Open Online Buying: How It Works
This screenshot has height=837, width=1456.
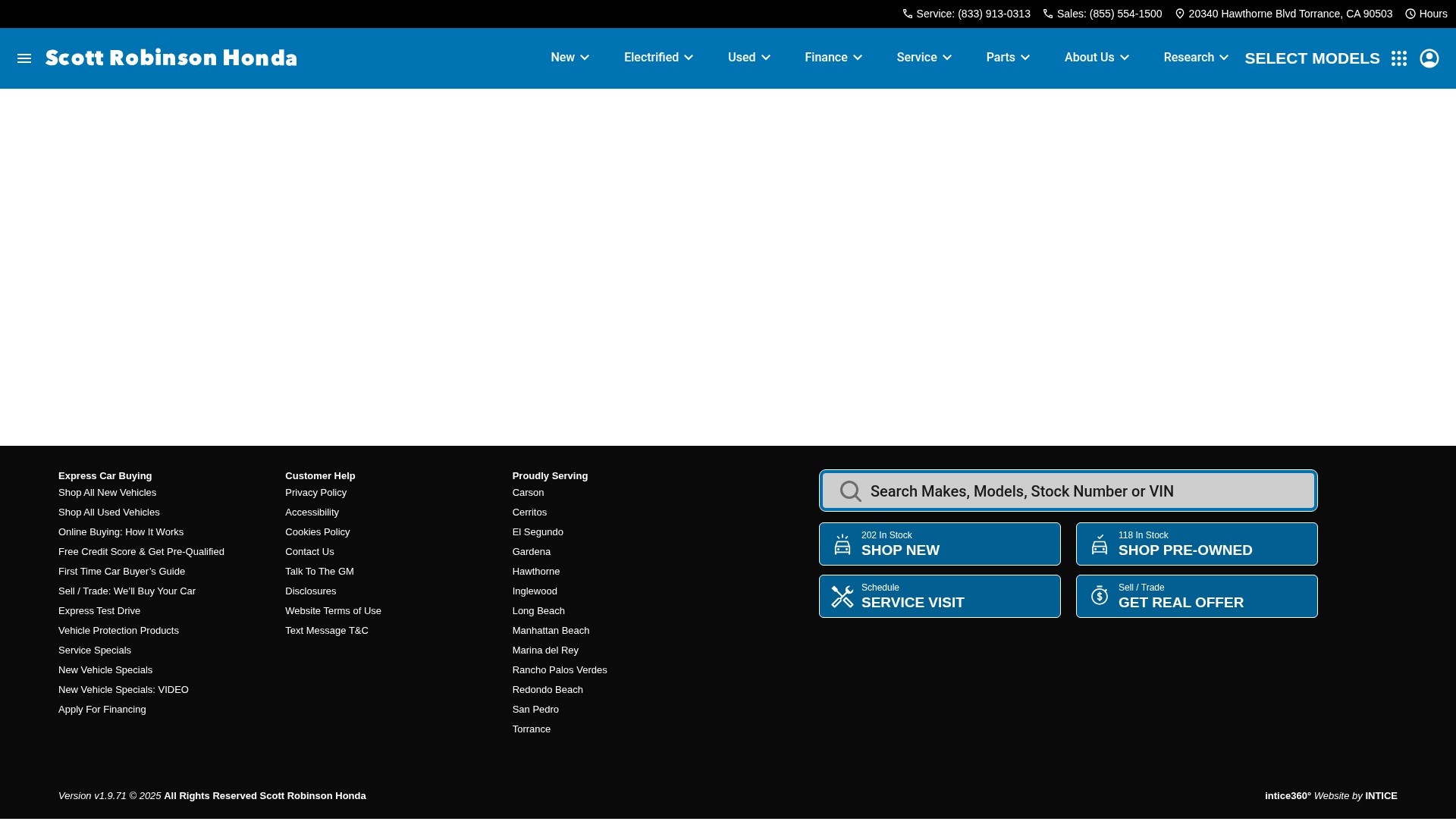click(x=121, y=532)
